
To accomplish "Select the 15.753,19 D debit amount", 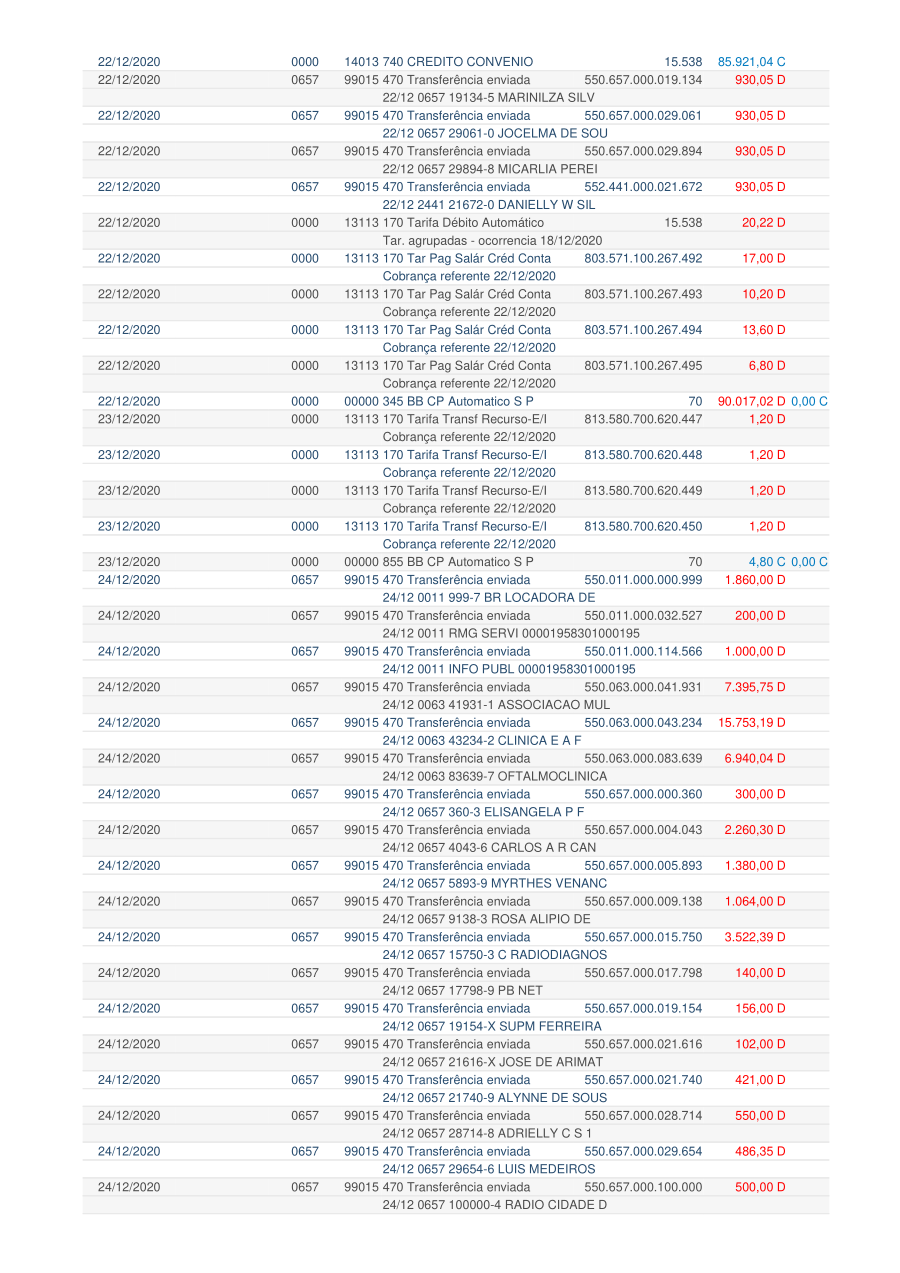I will [755, 723].
